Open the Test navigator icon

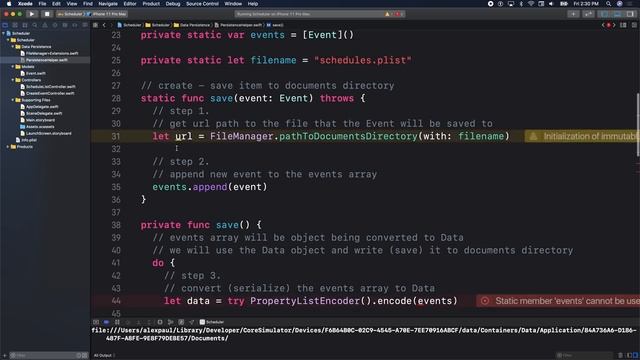(x=55, y=25)
